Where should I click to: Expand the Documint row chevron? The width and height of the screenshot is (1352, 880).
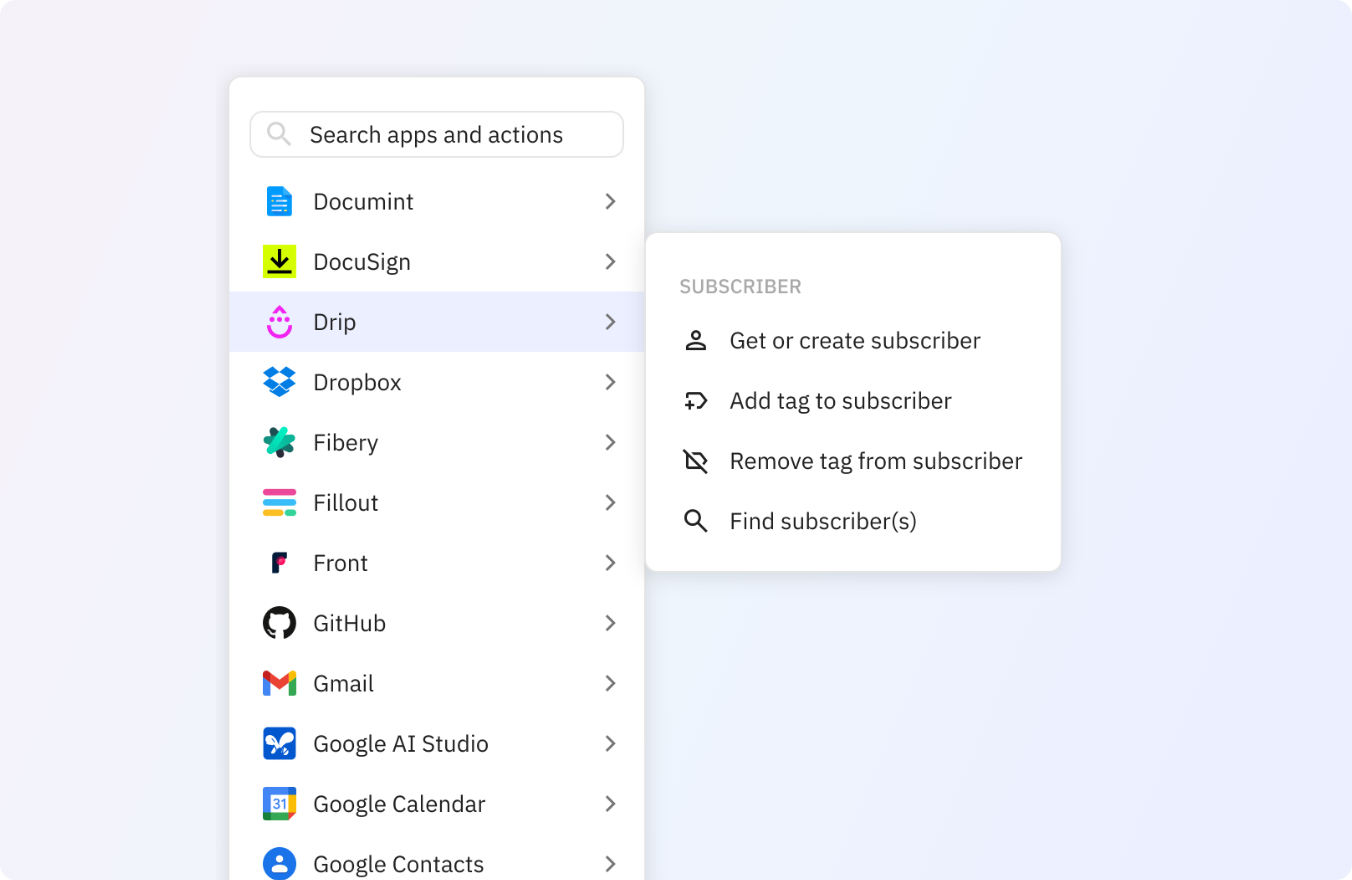click(610, 201)
